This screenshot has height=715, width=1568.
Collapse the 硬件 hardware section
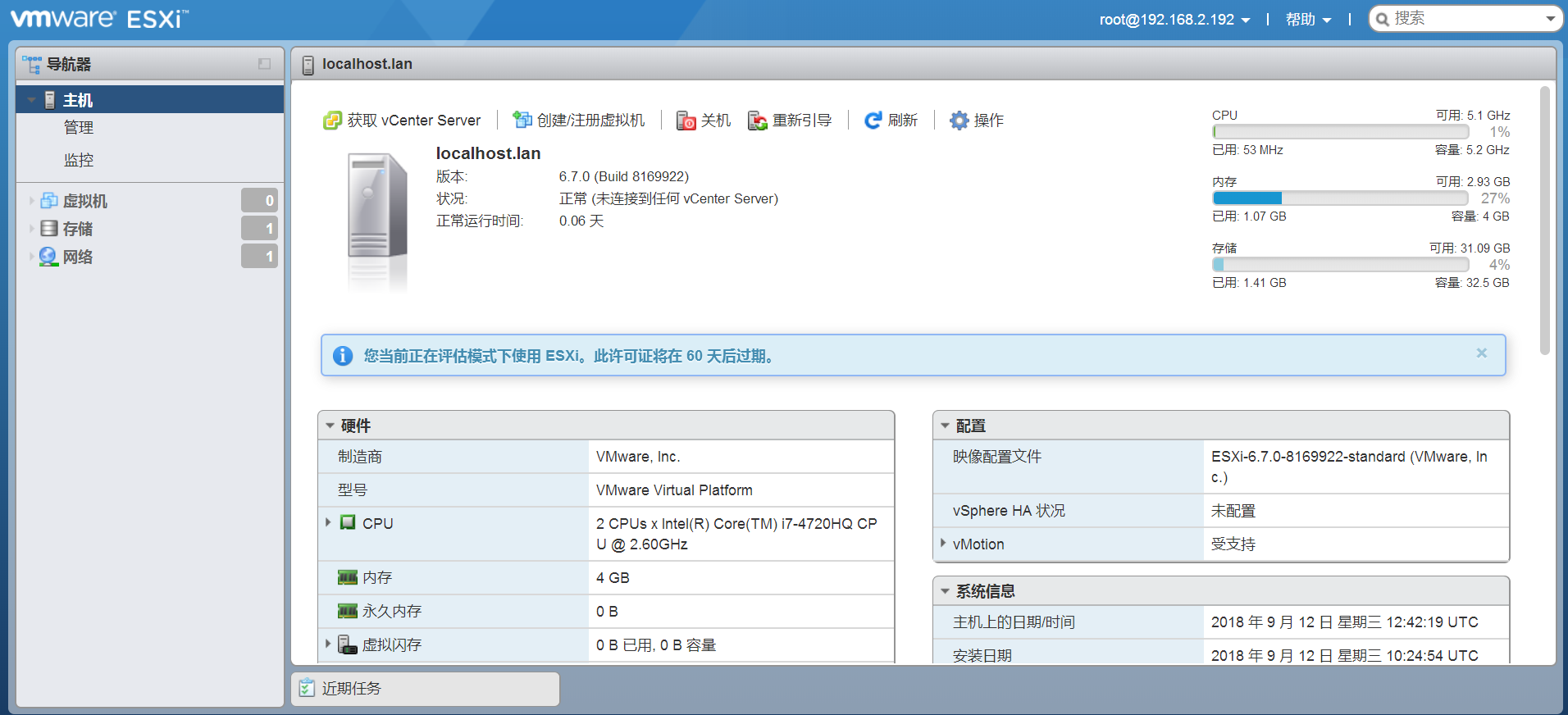pyautogui.click(x=330, y=426)
